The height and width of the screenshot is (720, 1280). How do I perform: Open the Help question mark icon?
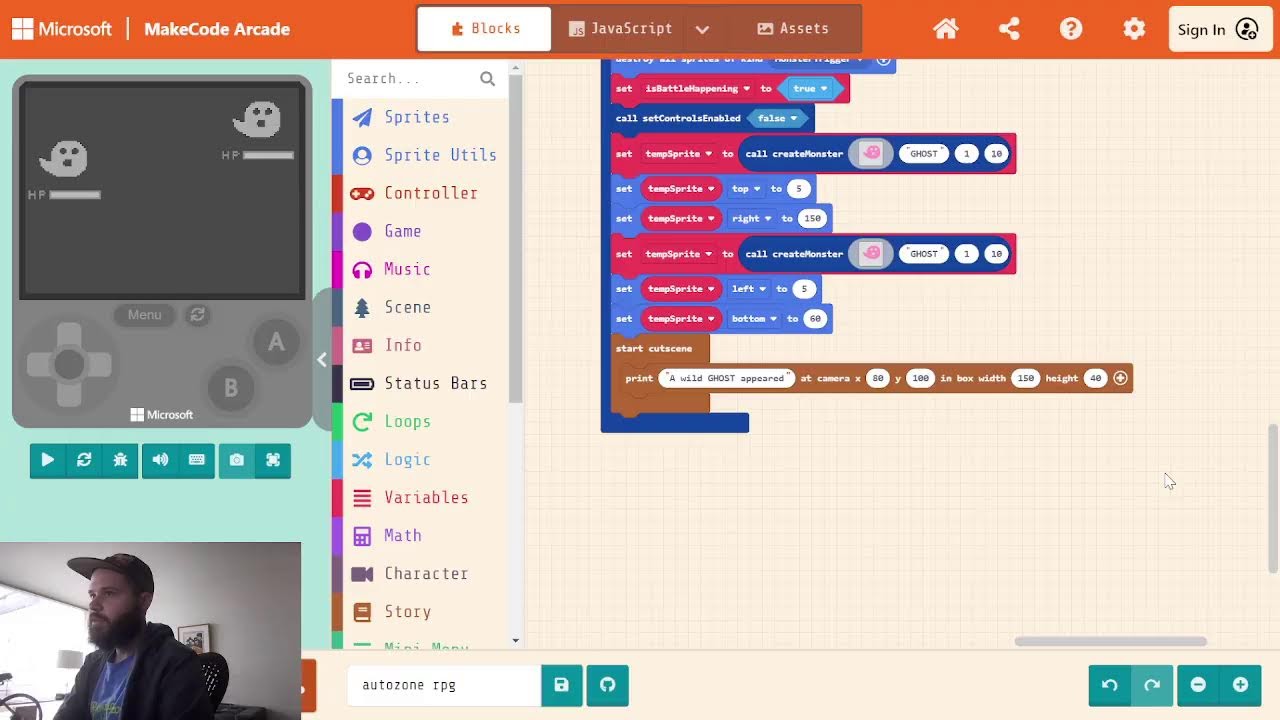tap(1071, 29)
